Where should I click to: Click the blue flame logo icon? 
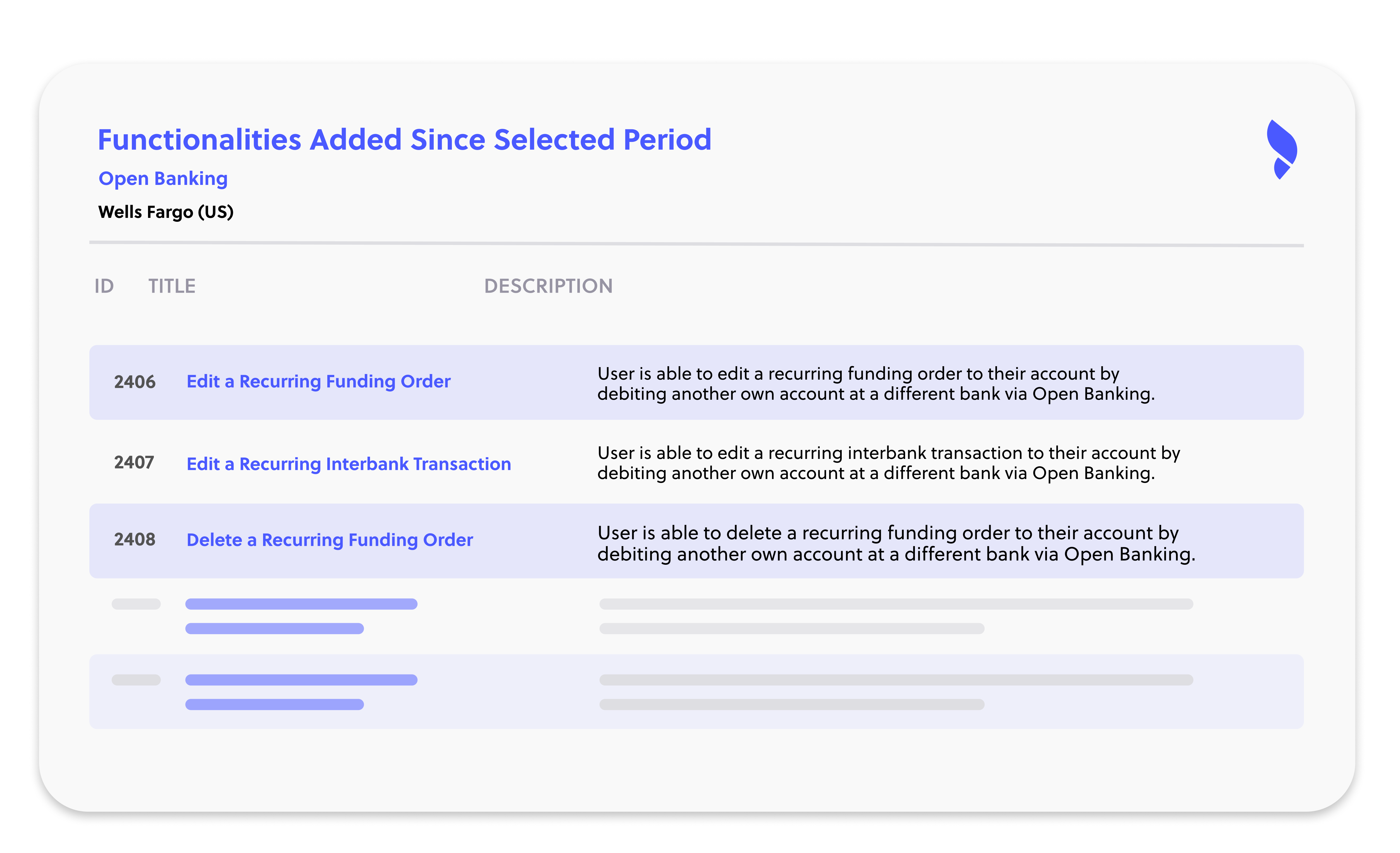(1282, 149)
